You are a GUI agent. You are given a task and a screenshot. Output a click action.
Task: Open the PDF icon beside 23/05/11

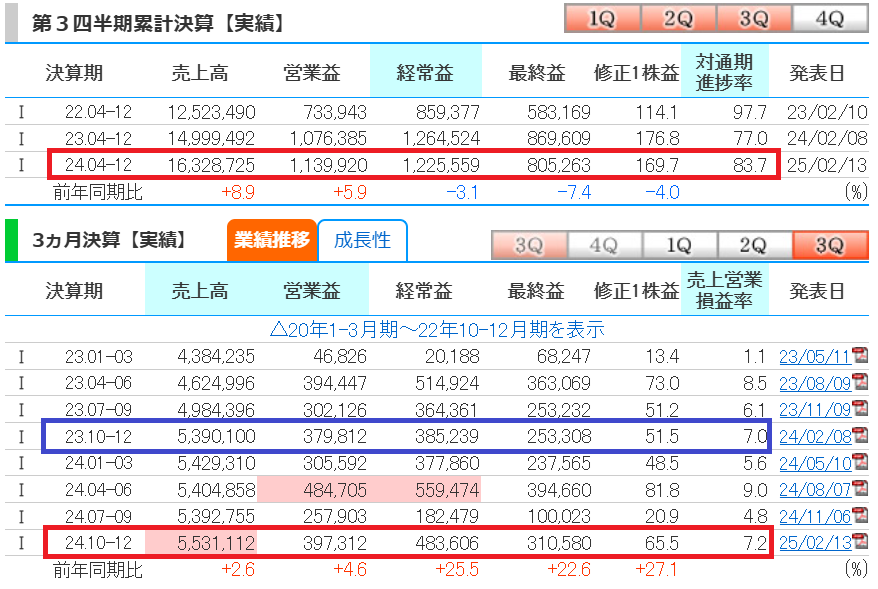click(860, 355)
